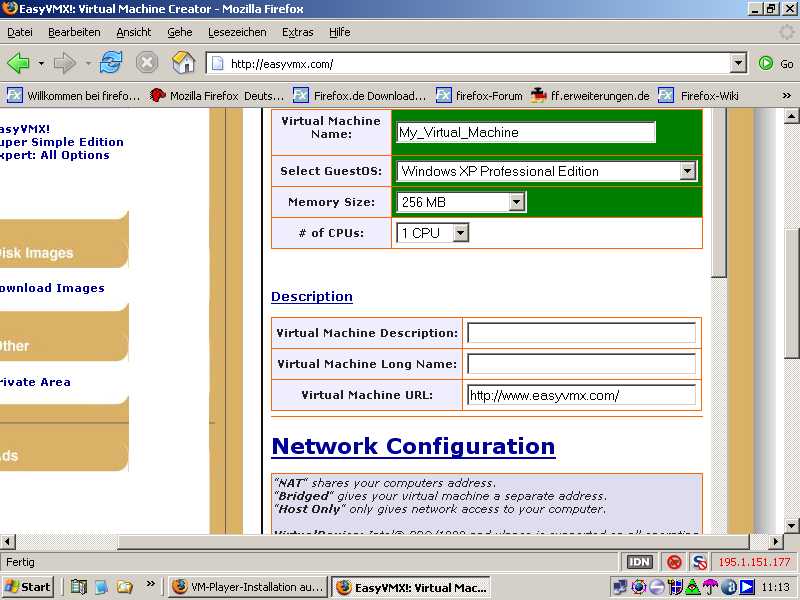Click the Virtual Machine Name input field
Screen dimensions: 800x600
(526, 133)
